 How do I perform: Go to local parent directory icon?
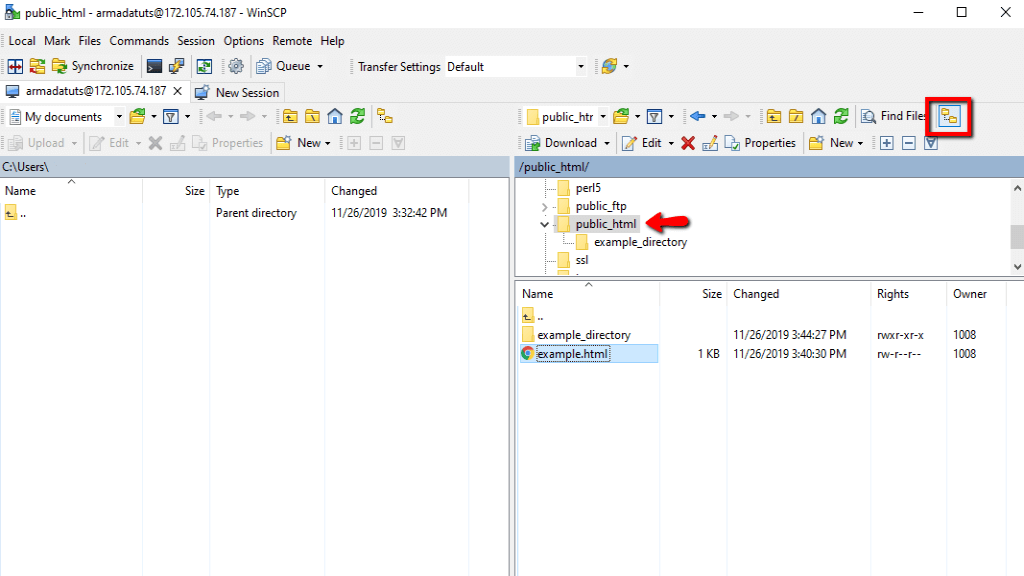[290, 117]
